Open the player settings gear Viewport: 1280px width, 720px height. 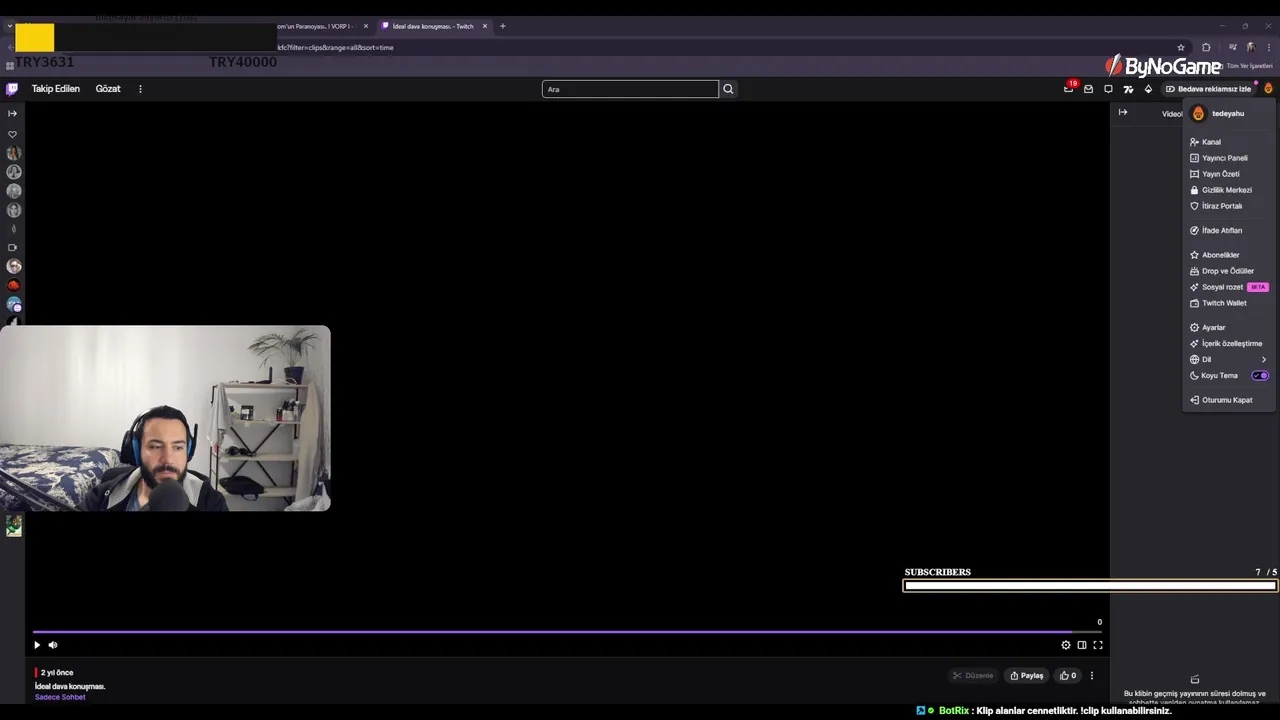point(1066,645)
